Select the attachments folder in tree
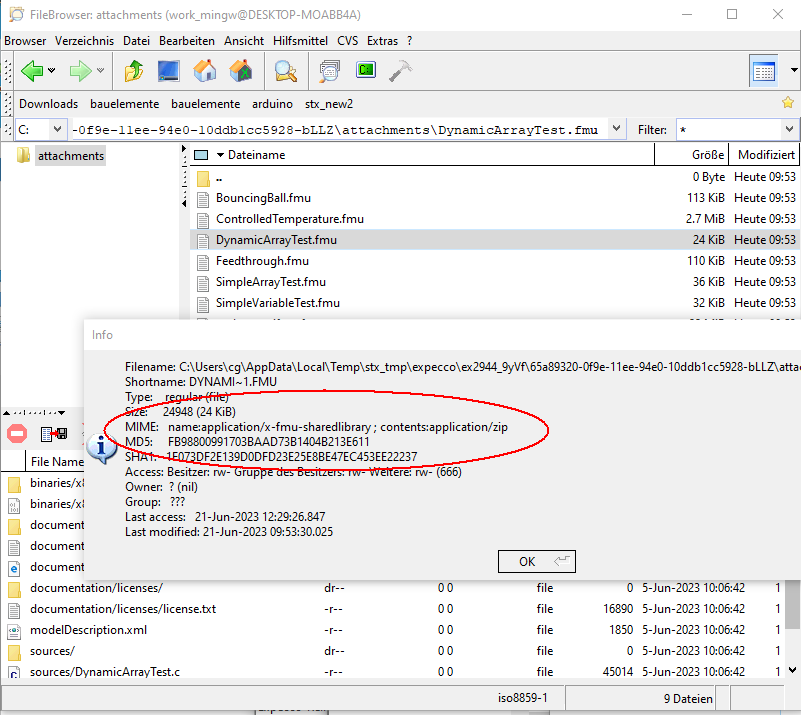The width and height of the screenshot is (801, 715). click(70, 156)
